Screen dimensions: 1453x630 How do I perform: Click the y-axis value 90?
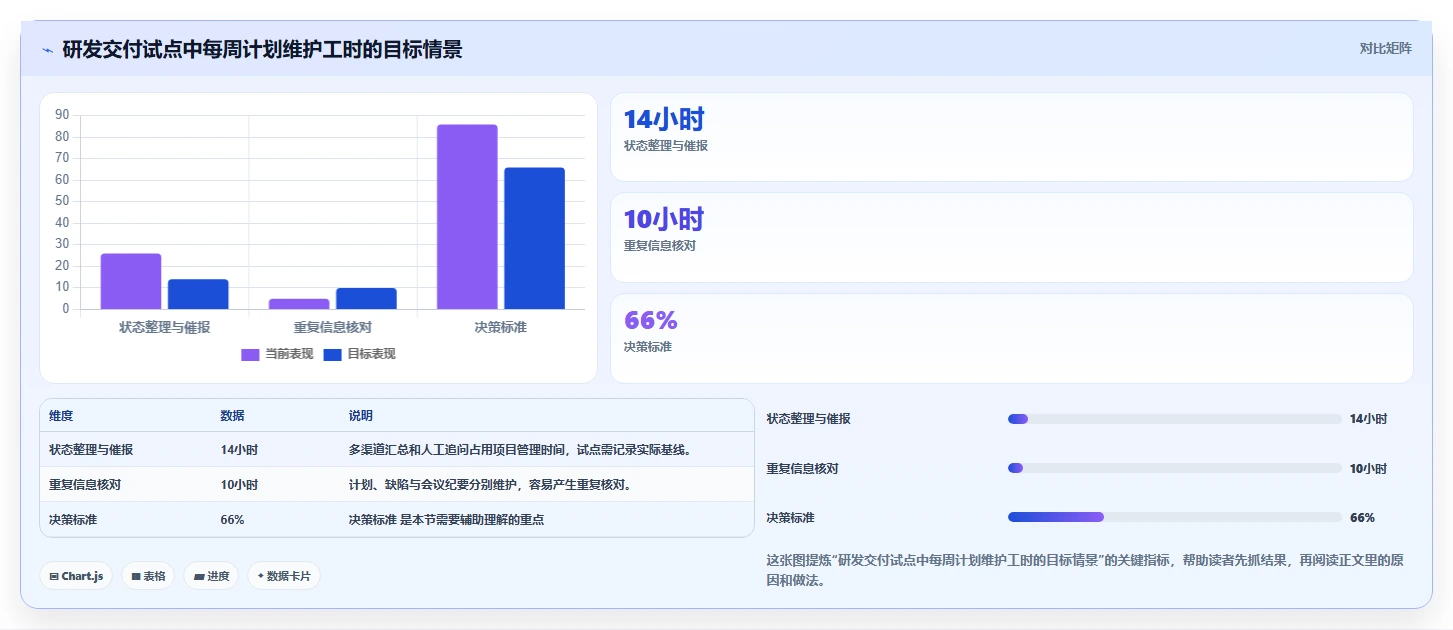pos(62,115)
